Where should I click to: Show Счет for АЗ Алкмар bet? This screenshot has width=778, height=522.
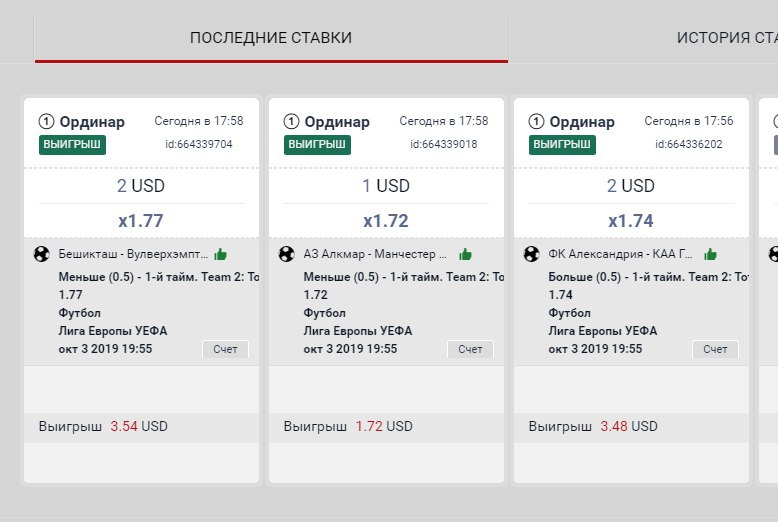[470, 349]
